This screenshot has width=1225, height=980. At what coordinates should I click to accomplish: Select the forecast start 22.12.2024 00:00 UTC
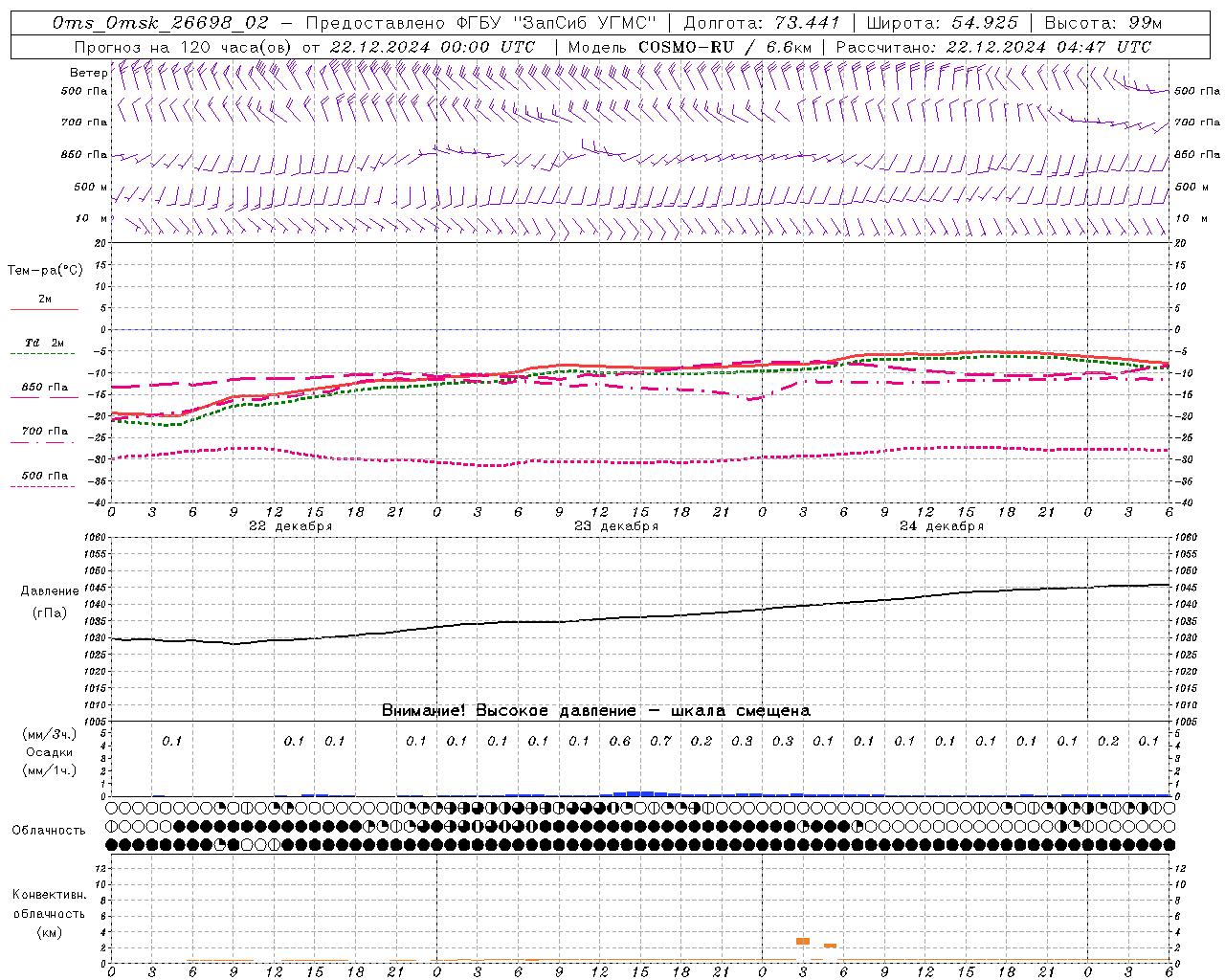point(432,47)
